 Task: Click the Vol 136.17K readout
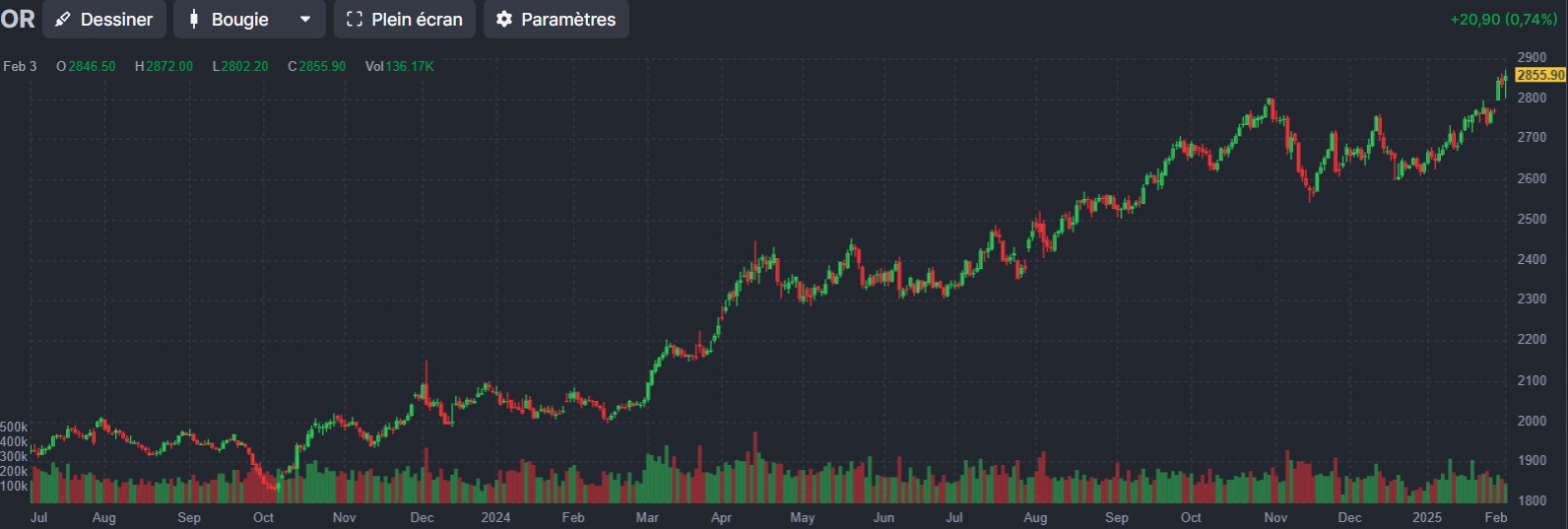coord(400,66)
